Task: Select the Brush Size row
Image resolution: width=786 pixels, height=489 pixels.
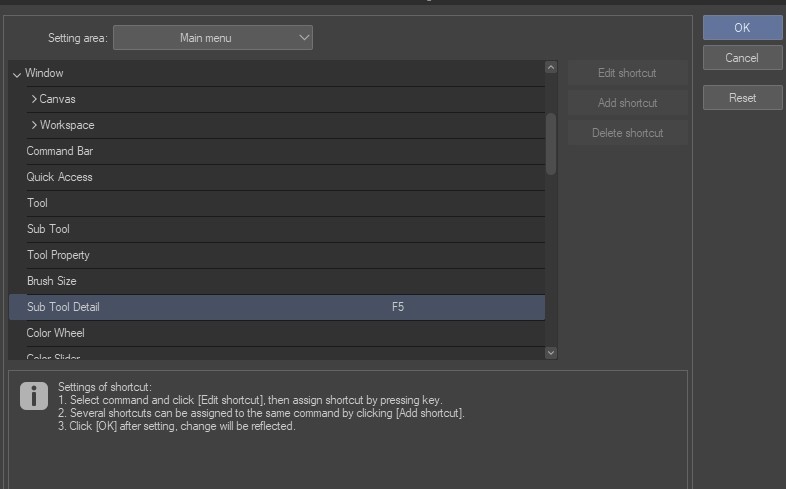Action: tap(285, 282)
